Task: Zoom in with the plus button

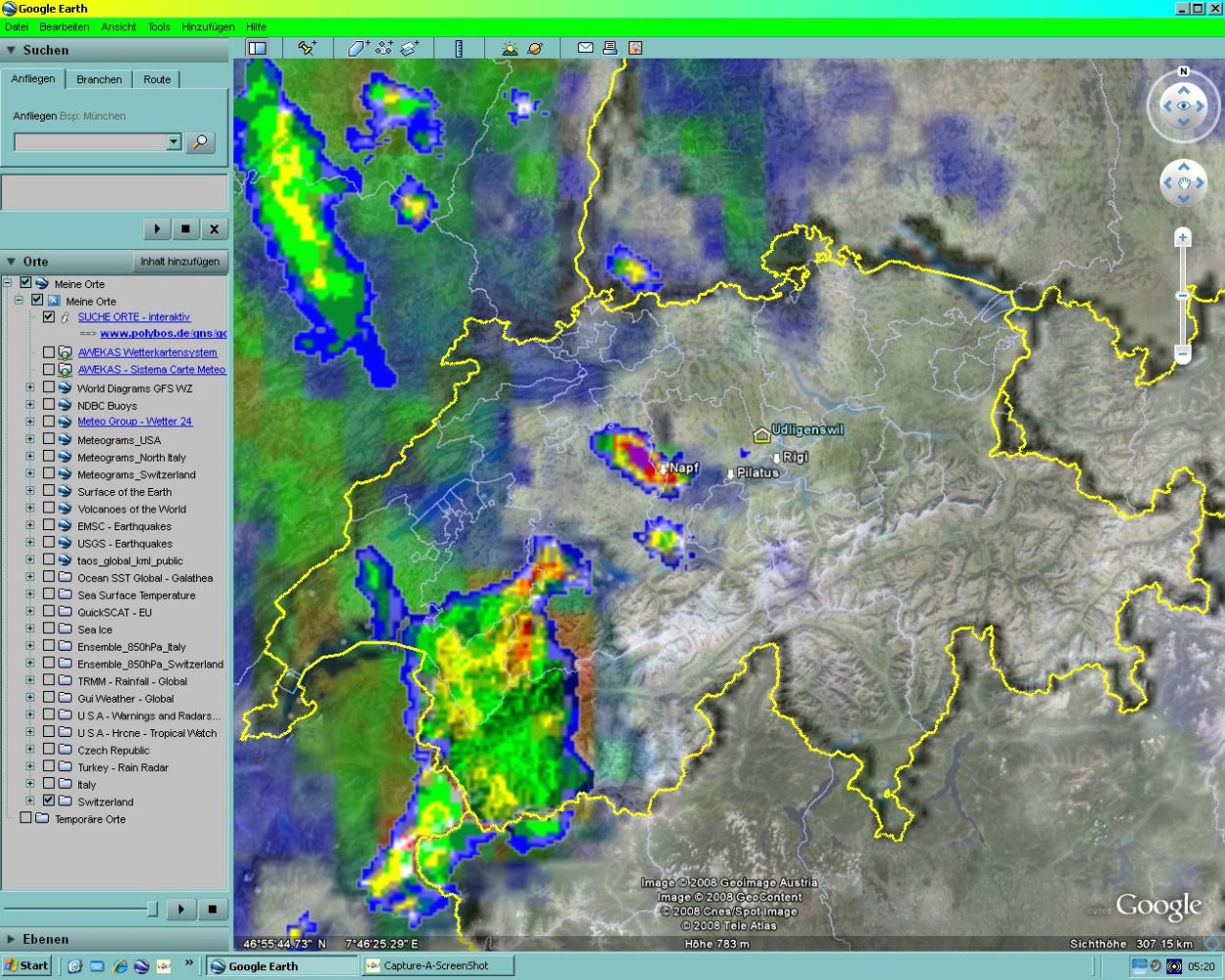Action: click(1183, 238)
